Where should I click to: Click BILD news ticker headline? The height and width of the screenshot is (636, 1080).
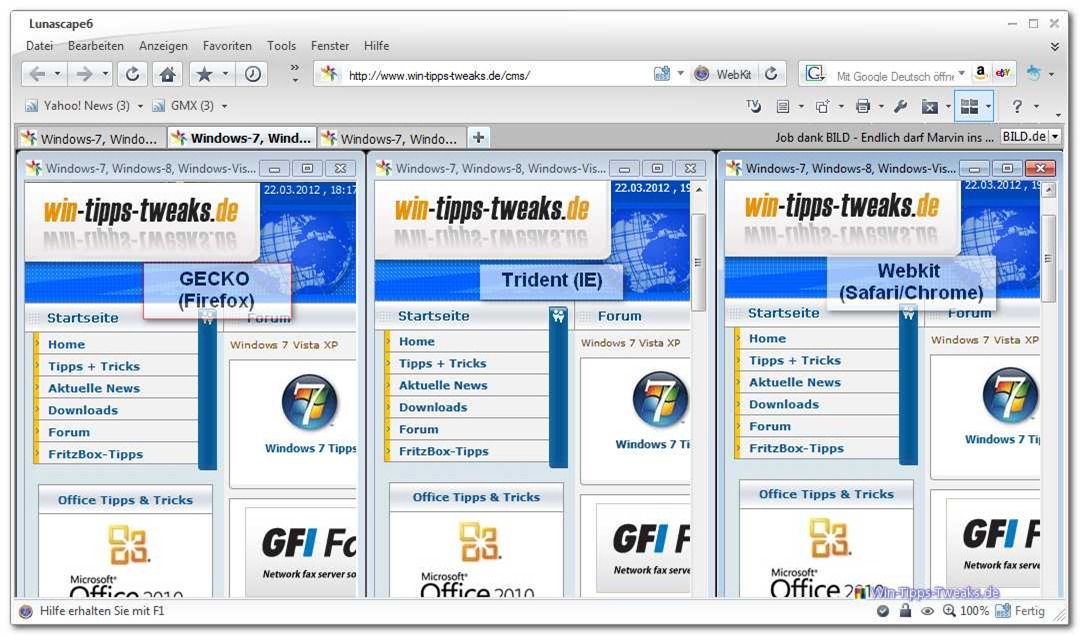884,137
